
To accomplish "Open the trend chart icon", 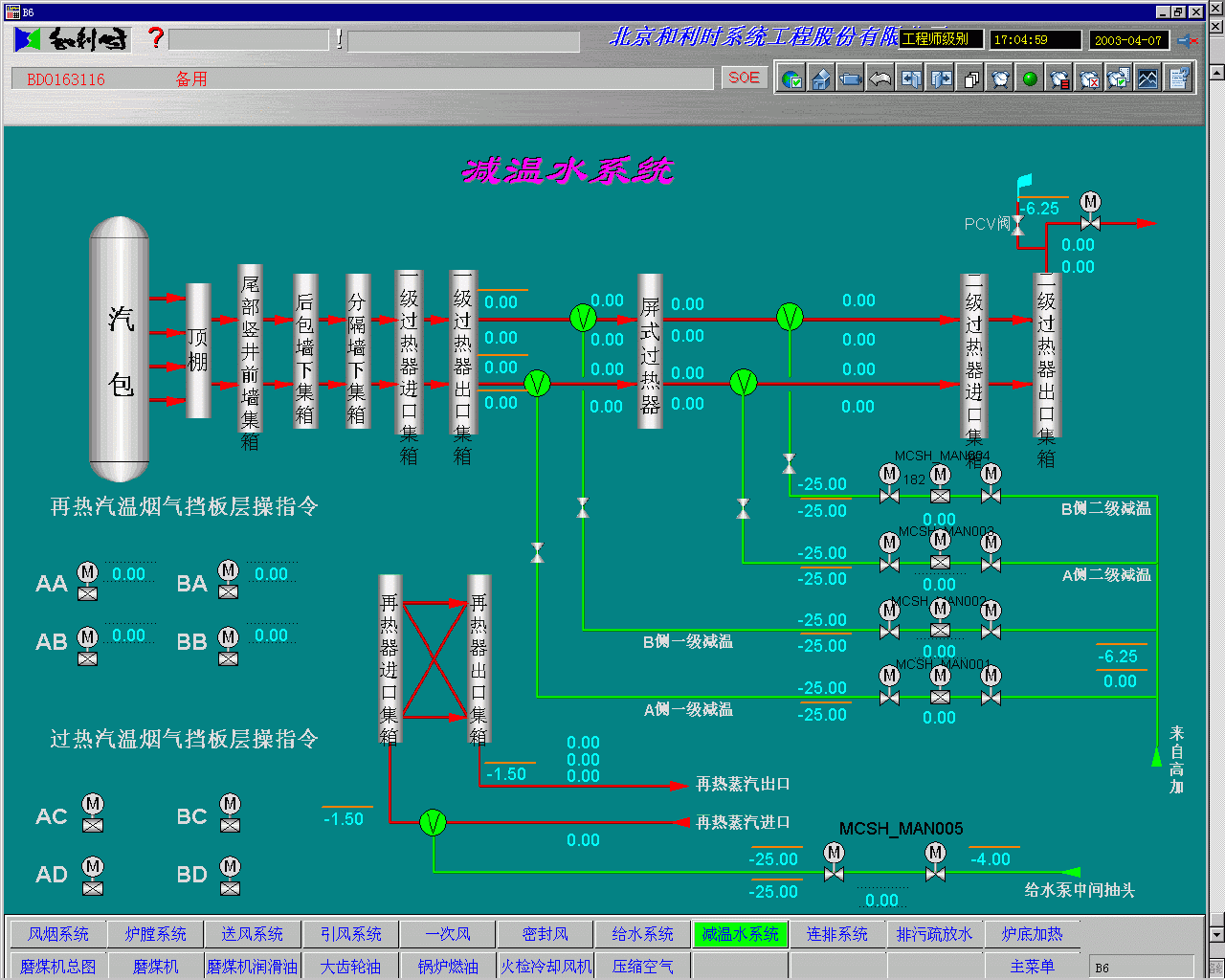I will pos(1148,79).
